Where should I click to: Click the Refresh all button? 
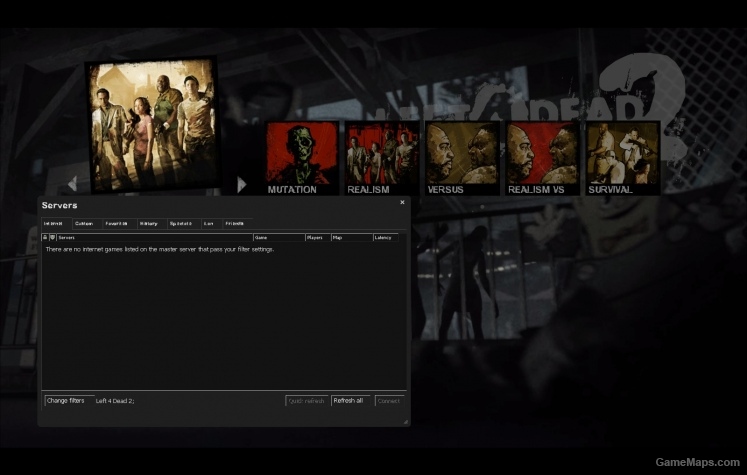350,400
